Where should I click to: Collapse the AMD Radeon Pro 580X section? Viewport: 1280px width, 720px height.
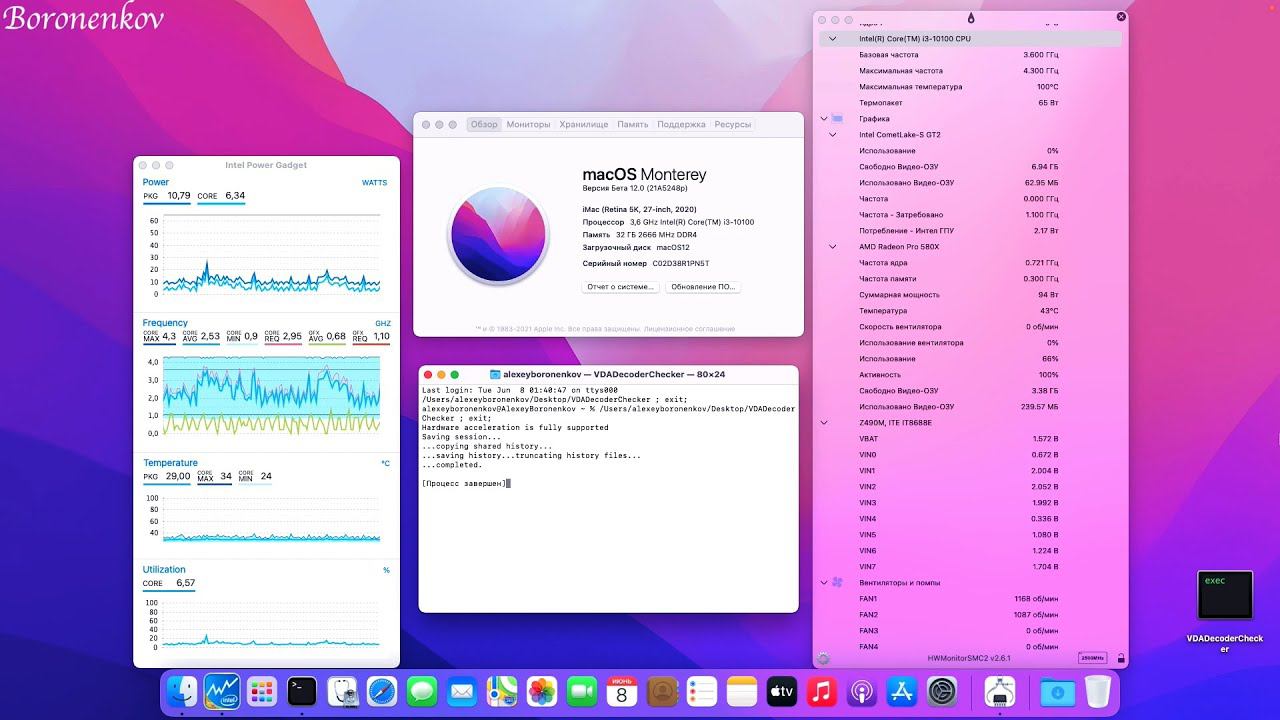pyautogui.click(x=832, y=247)
